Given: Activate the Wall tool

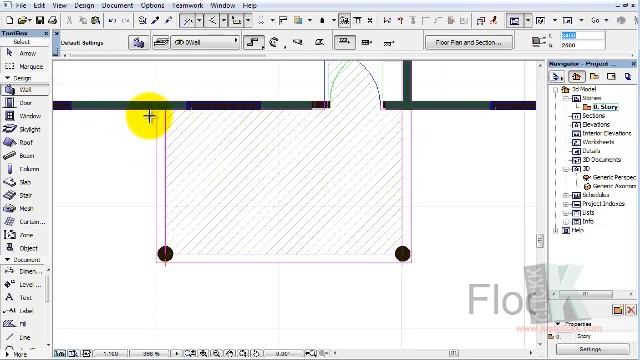Looking at the screenshot, I should [24, 89].
